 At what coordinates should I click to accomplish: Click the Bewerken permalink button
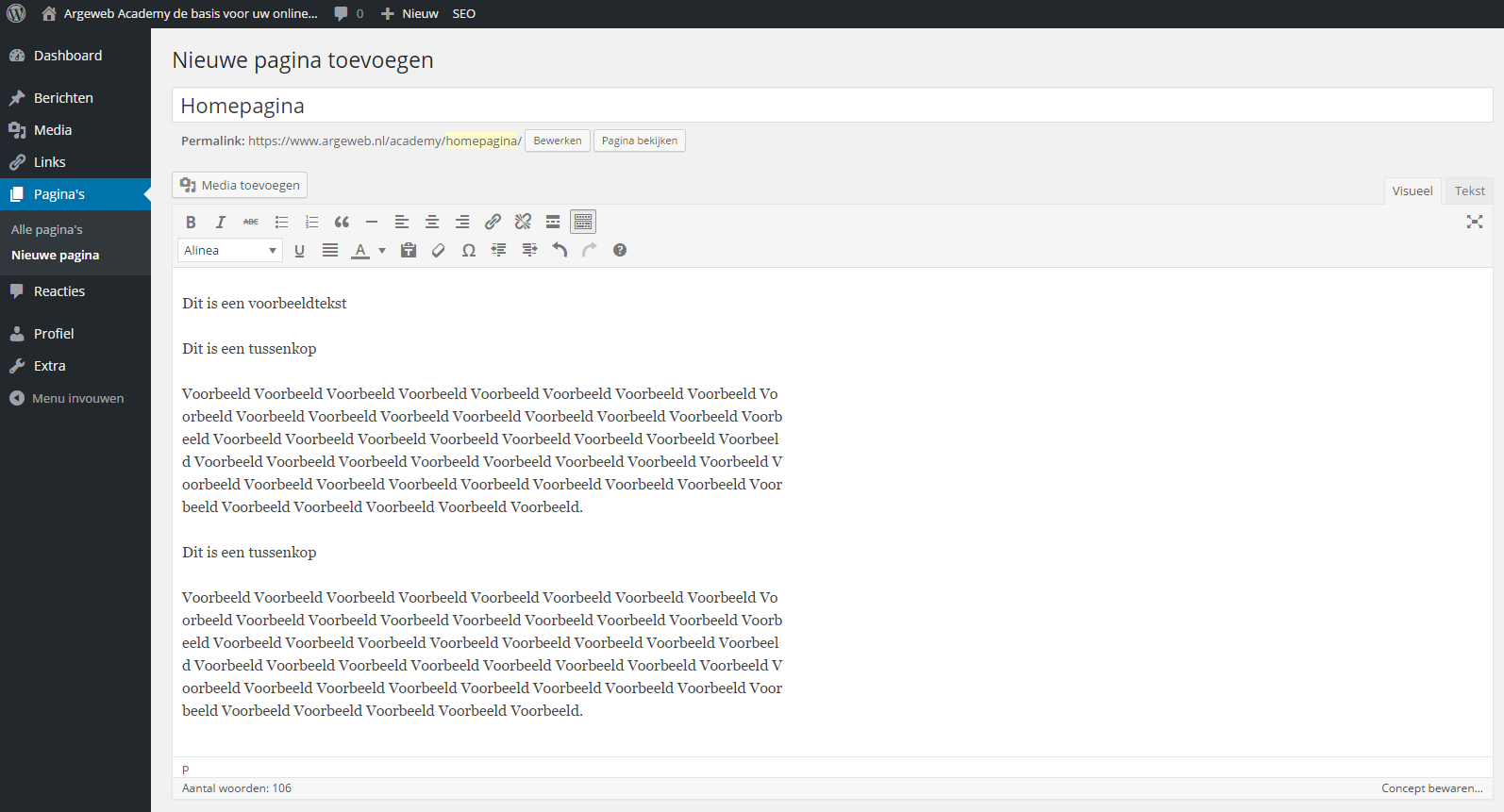557,141
